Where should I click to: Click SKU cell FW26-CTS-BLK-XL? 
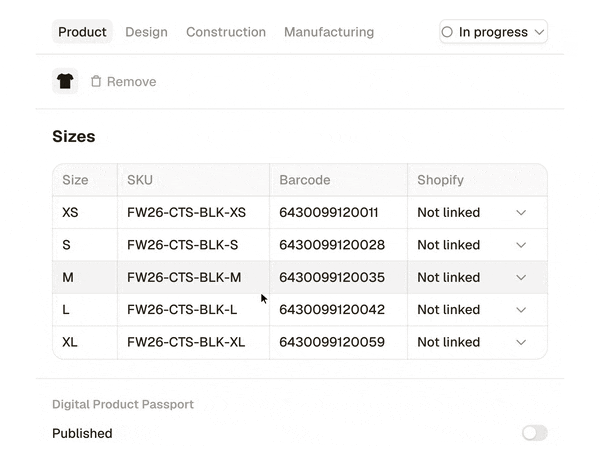(x=194, y=342)
